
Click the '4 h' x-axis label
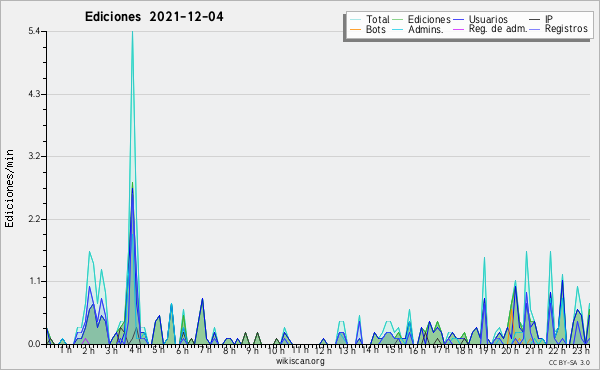135,350
